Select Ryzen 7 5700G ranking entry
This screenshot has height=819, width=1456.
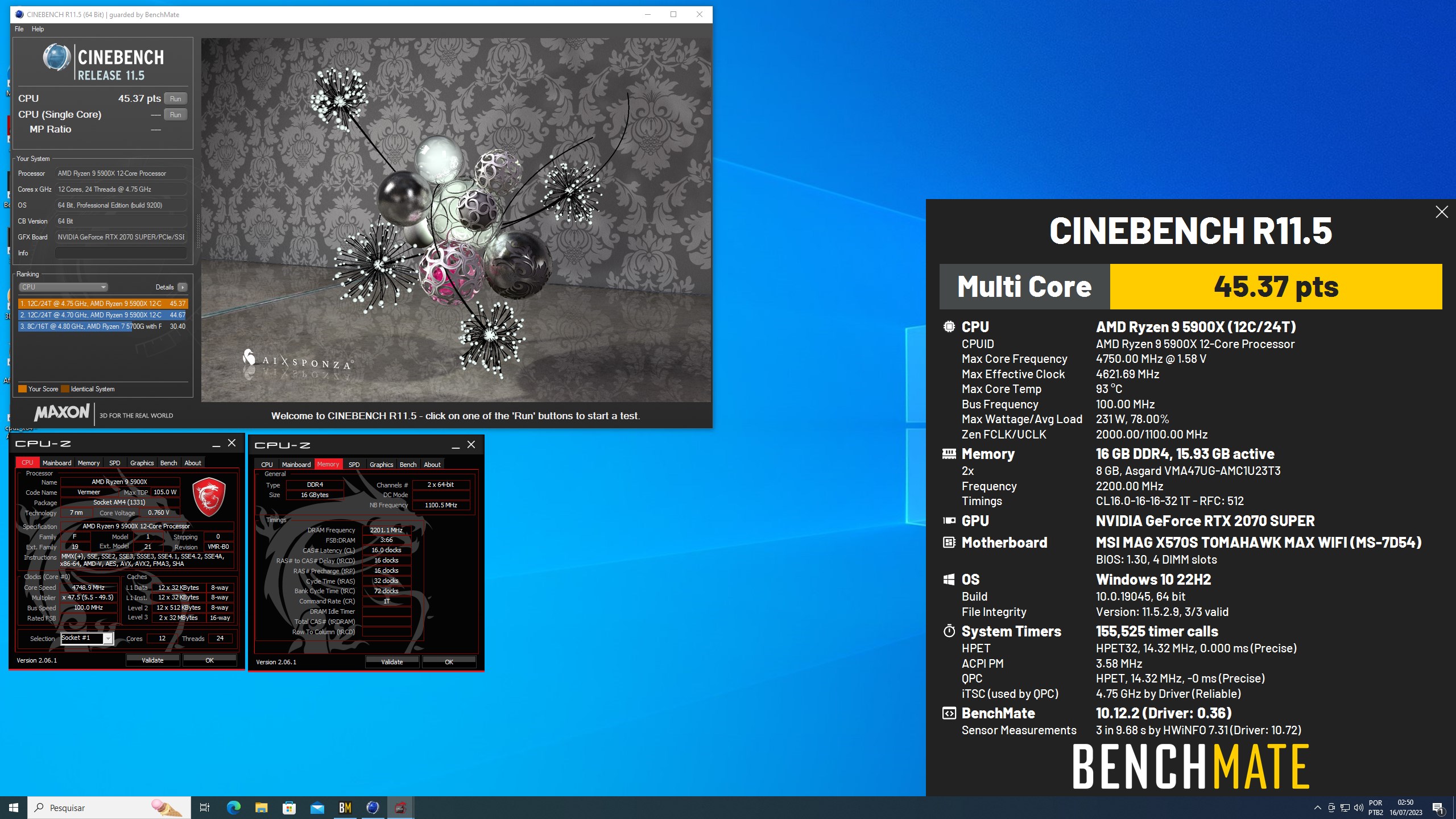[102, 326]
